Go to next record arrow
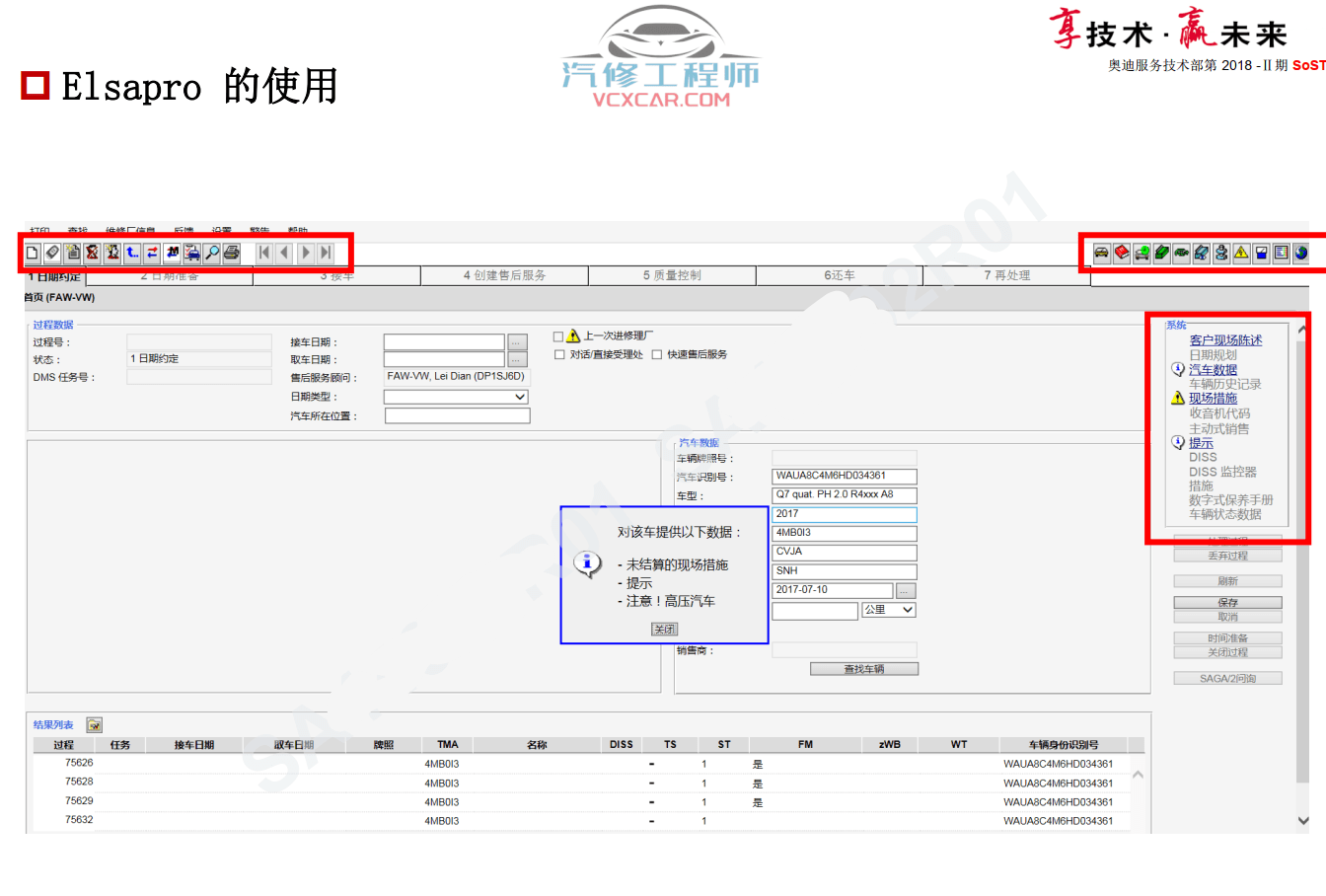Screen dimensions: 1326x896 pyautogui.click(x=305, y=254)
